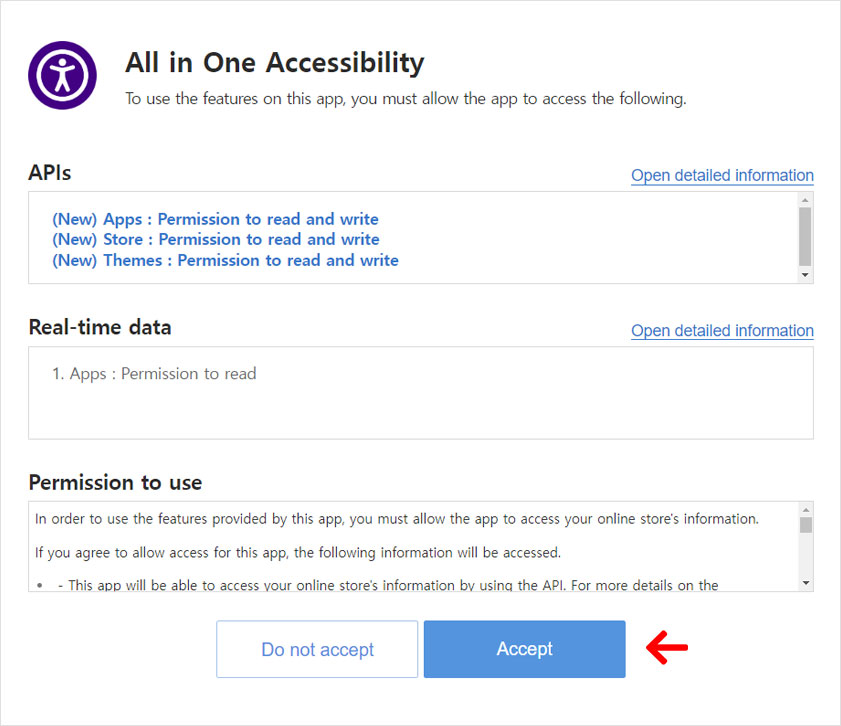Click the All in One Accessibility logo icon
The height and width of the screenshot is (726, 841).
coord(62,75)
